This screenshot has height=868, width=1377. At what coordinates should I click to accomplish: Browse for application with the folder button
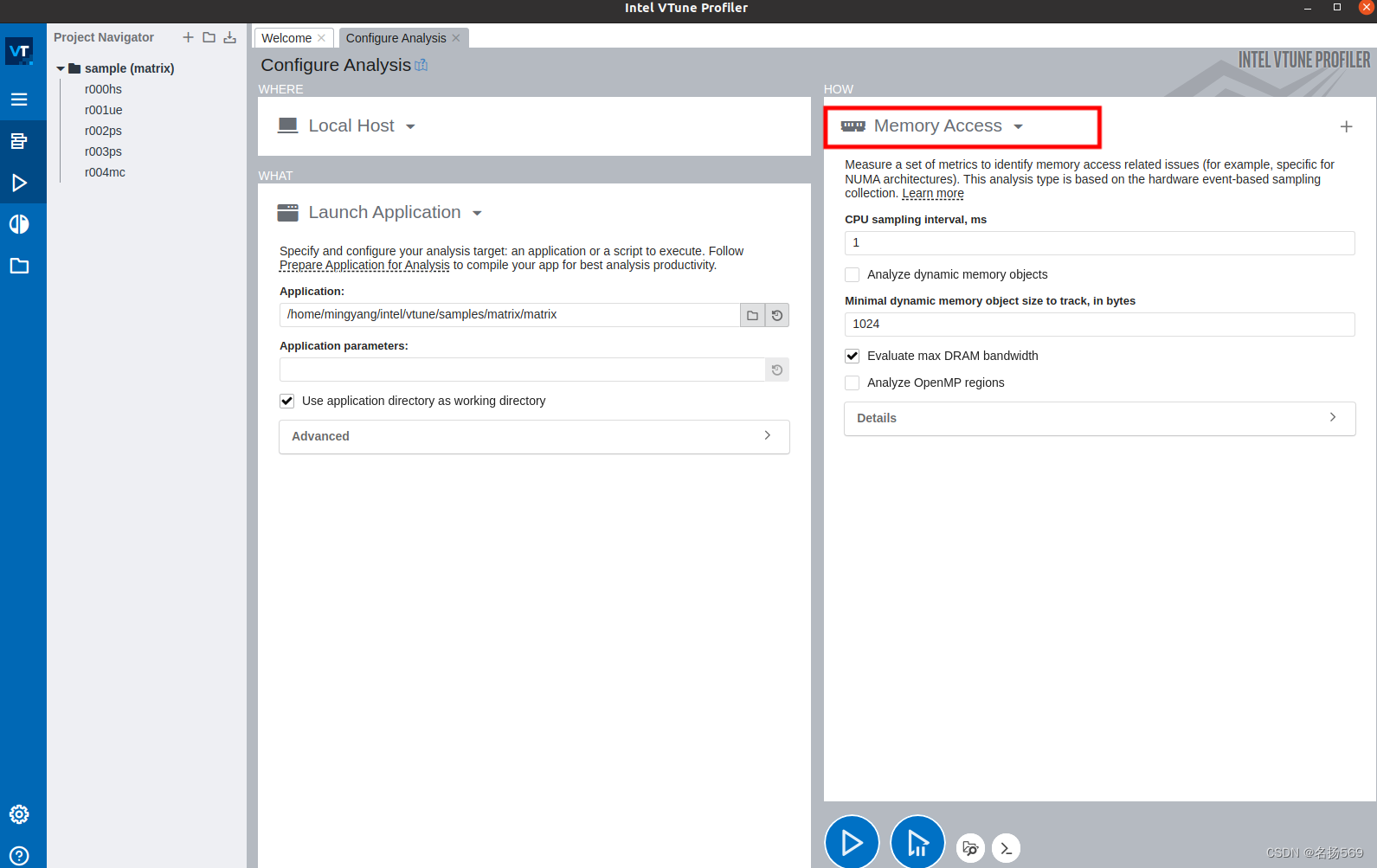pyautogui.click(x=752, y=315)
